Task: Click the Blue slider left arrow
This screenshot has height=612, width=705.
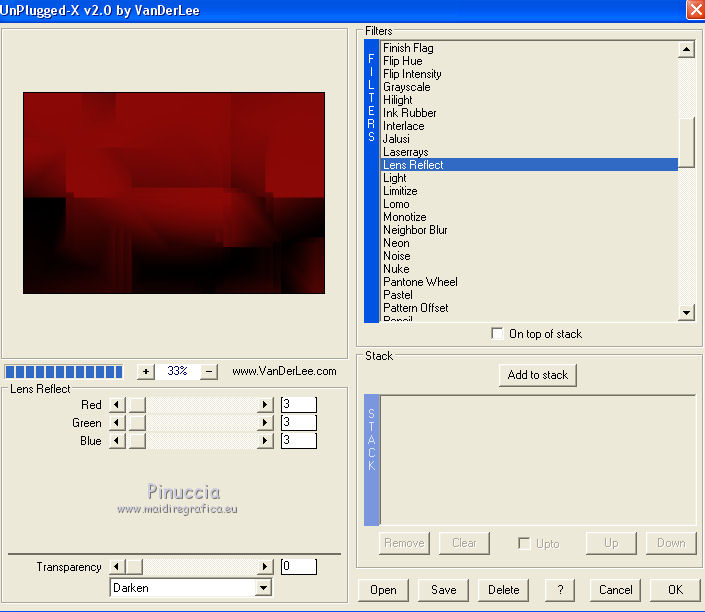Action: 117,441
